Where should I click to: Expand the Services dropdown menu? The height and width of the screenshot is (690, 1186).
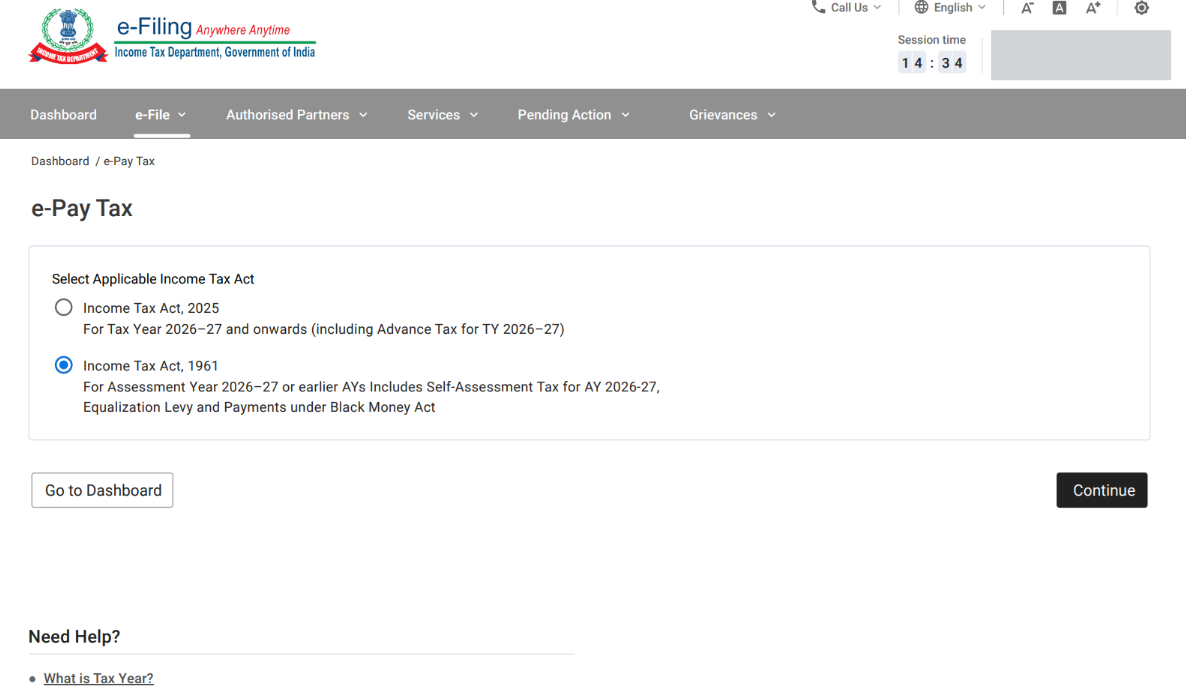point(442,115)
